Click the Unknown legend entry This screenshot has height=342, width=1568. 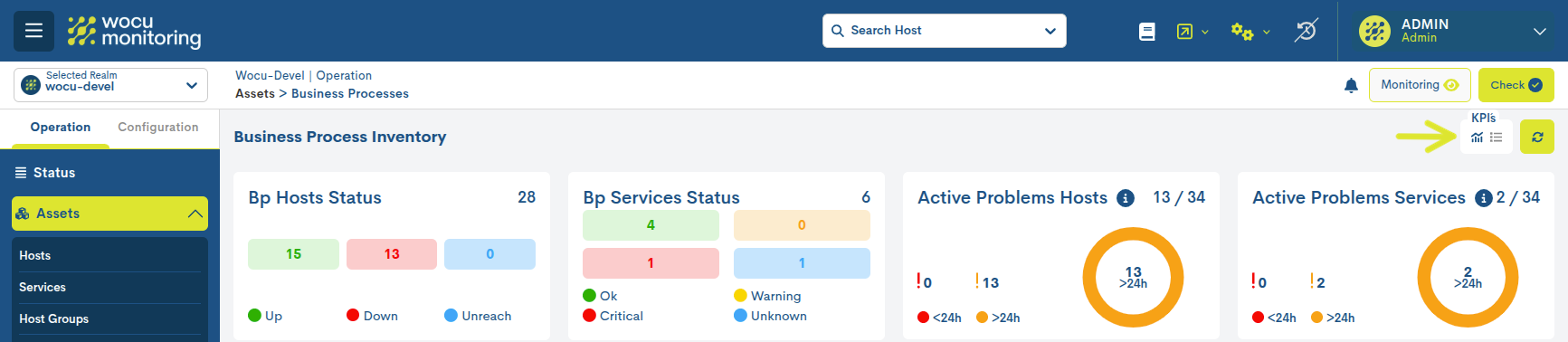click(770, 316)
